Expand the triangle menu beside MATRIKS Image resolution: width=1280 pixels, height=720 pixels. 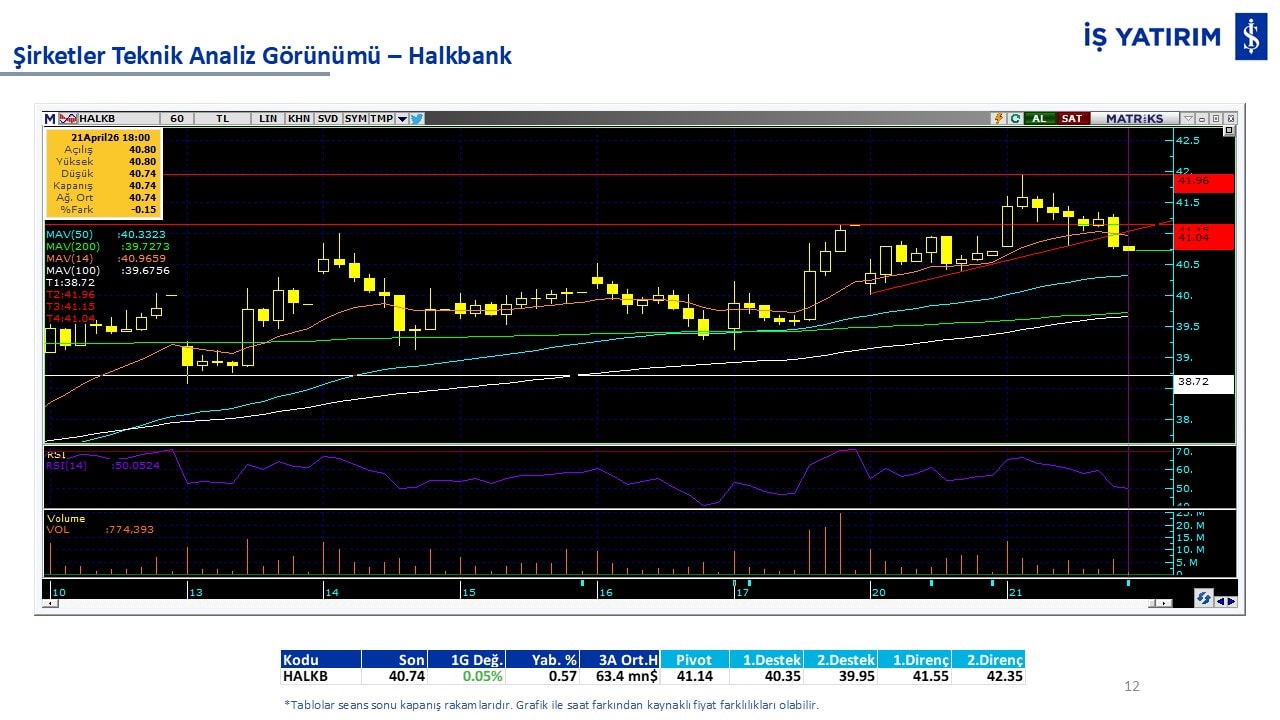(x=1189, y=118)
